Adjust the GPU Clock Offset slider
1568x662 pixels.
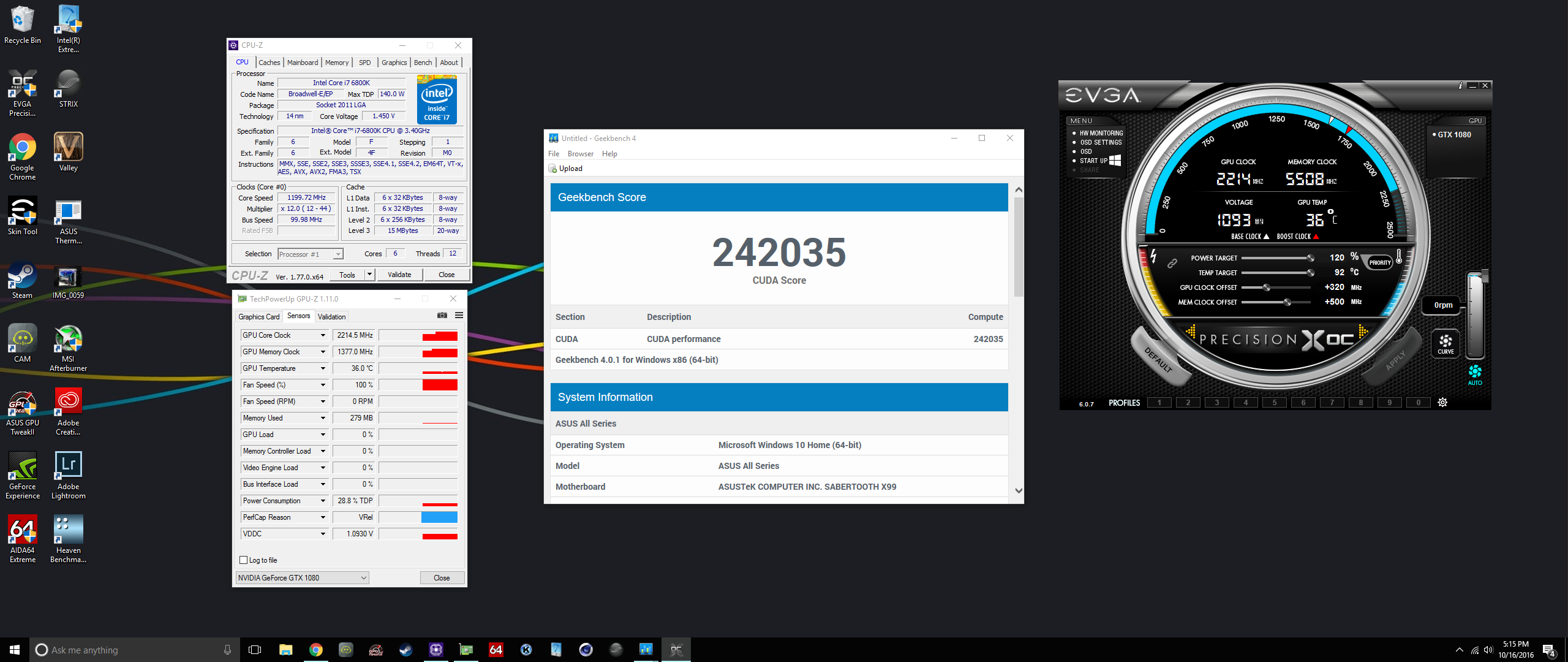tap(1277, 287)
